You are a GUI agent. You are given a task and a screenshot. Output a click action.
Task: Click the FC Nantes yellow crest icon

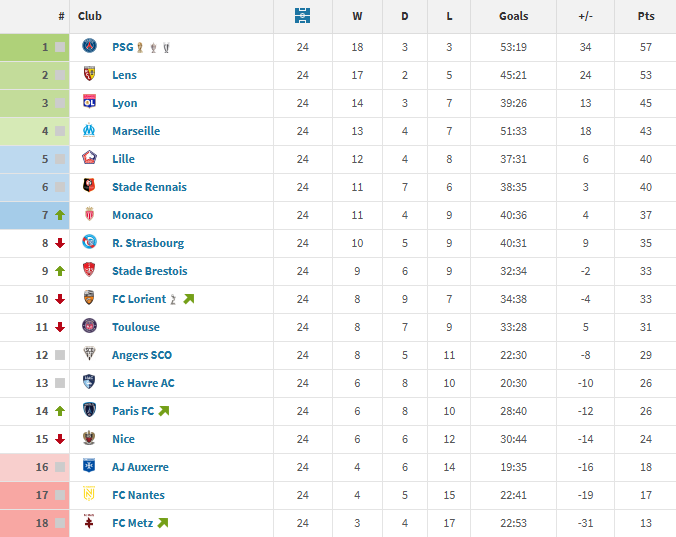(90, 495)
